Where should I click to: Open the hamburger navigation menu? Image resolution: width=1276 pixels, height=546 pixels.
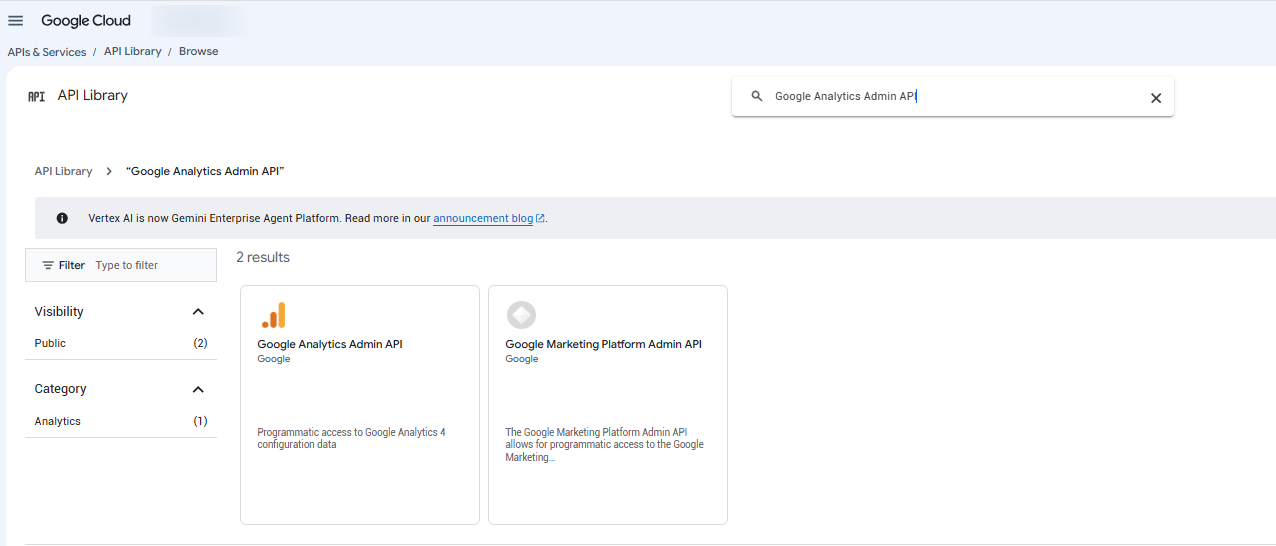click(15, 21)
